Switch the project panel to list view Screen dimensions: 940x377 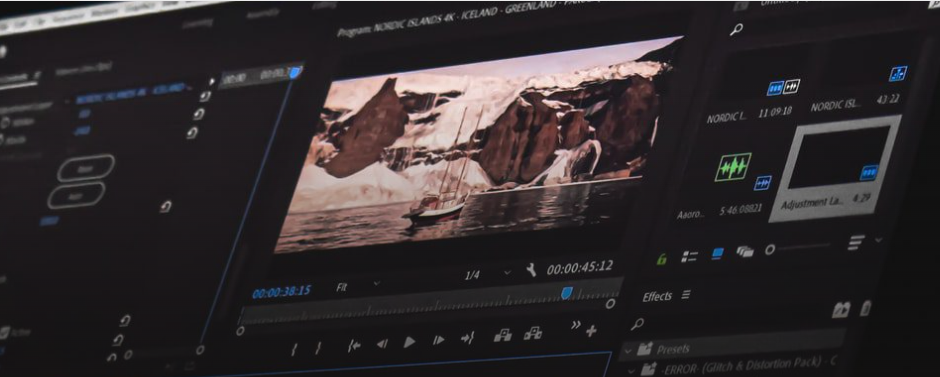pos(689,257)
